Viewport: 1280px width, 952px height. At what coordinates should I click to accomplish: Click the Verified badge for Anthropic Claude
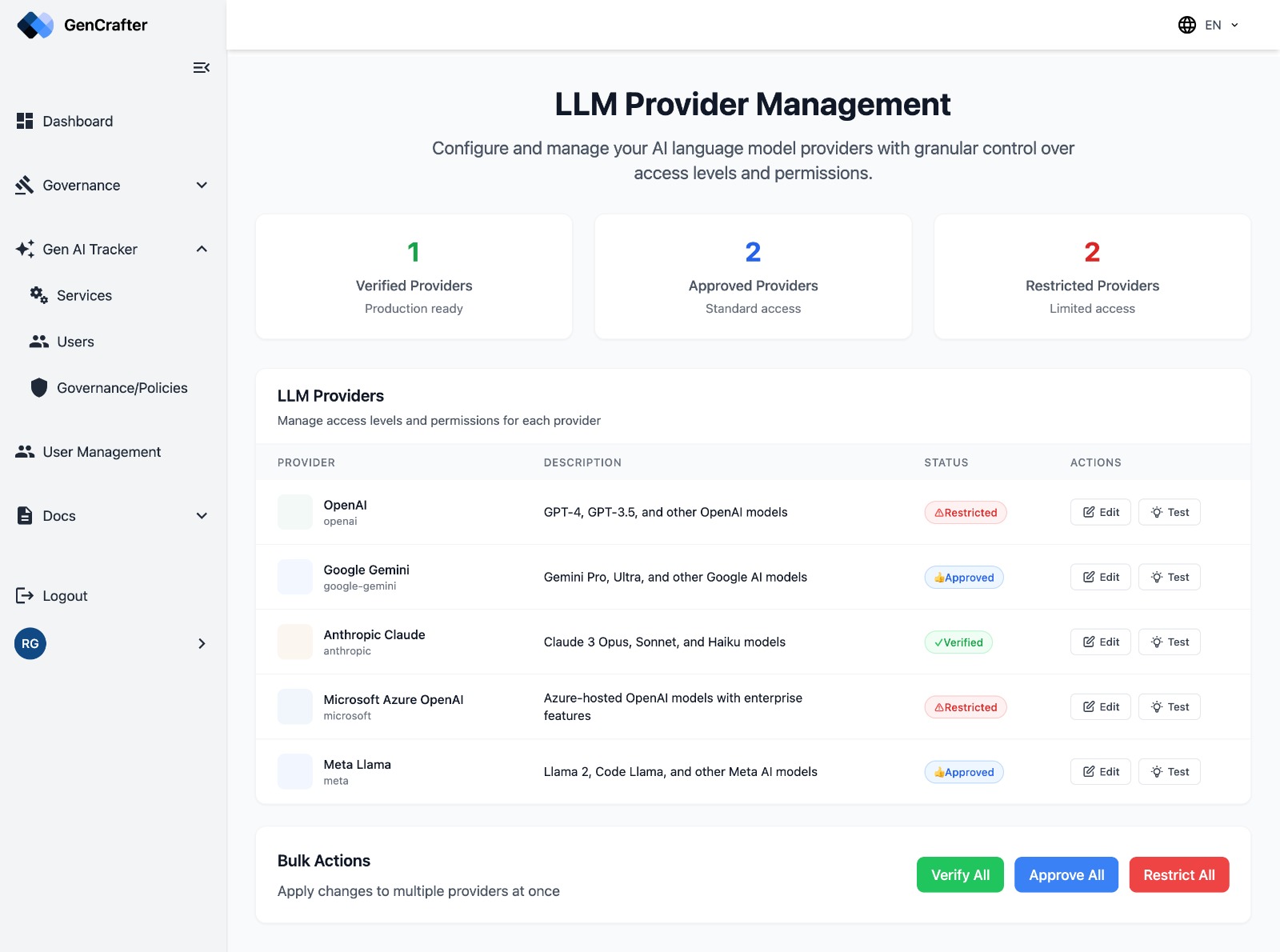[x=958, y=642]
